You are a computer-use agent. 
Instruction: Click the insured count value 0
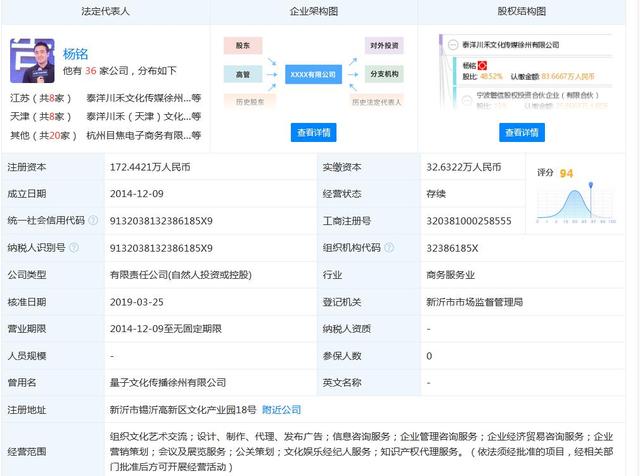point(429,356)
